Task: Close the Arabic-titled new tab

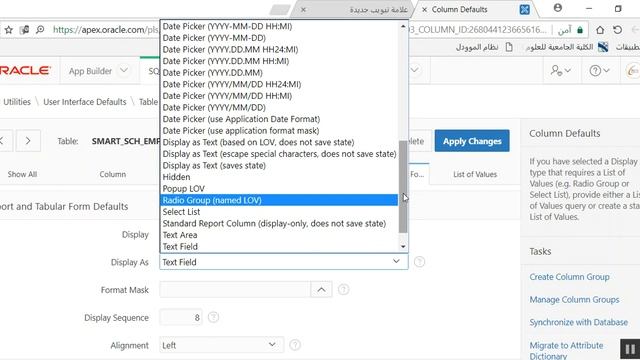Action: [x=303, y=9]
